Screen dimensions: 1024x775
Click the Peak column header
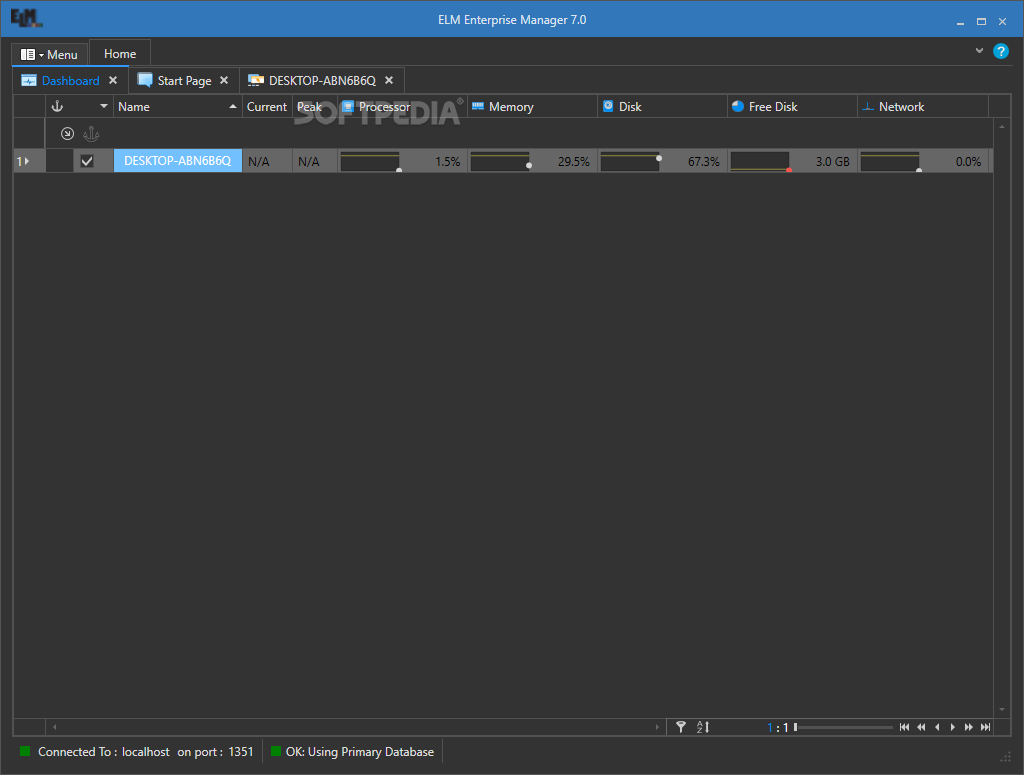coord(314,106)
